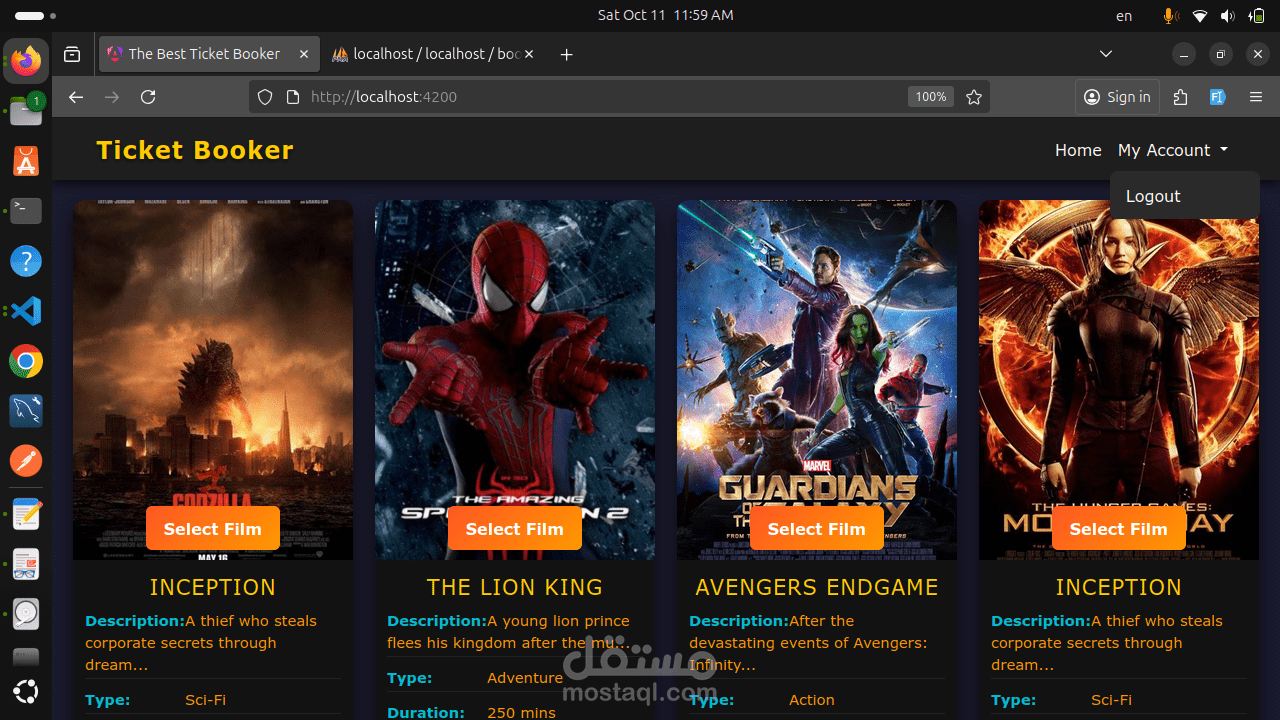Open the Firefox hamburger application menu

tap(1257, 97)
